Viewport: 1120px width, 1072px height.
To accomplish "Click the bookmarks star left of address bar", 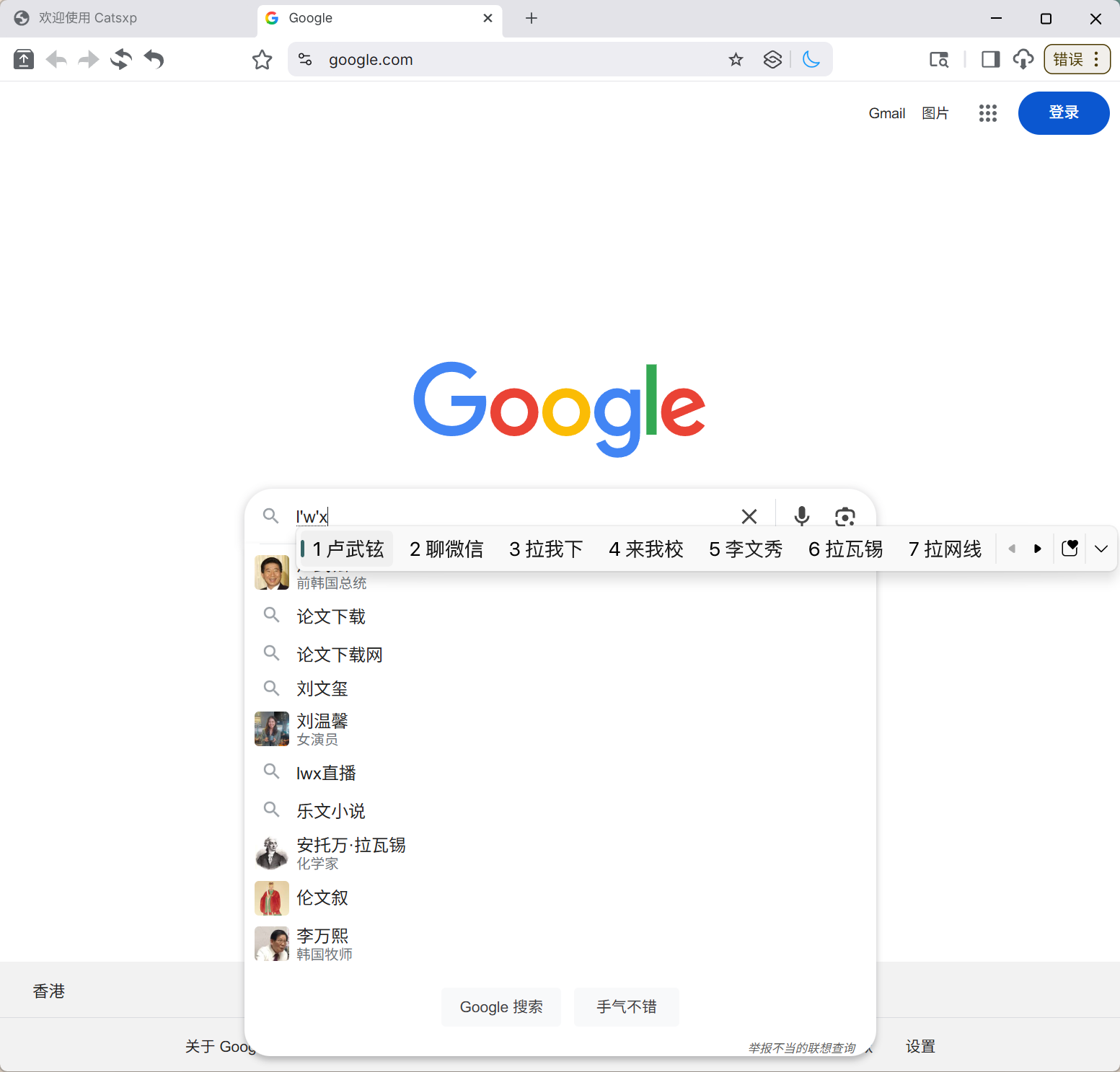I will [263, 59].
